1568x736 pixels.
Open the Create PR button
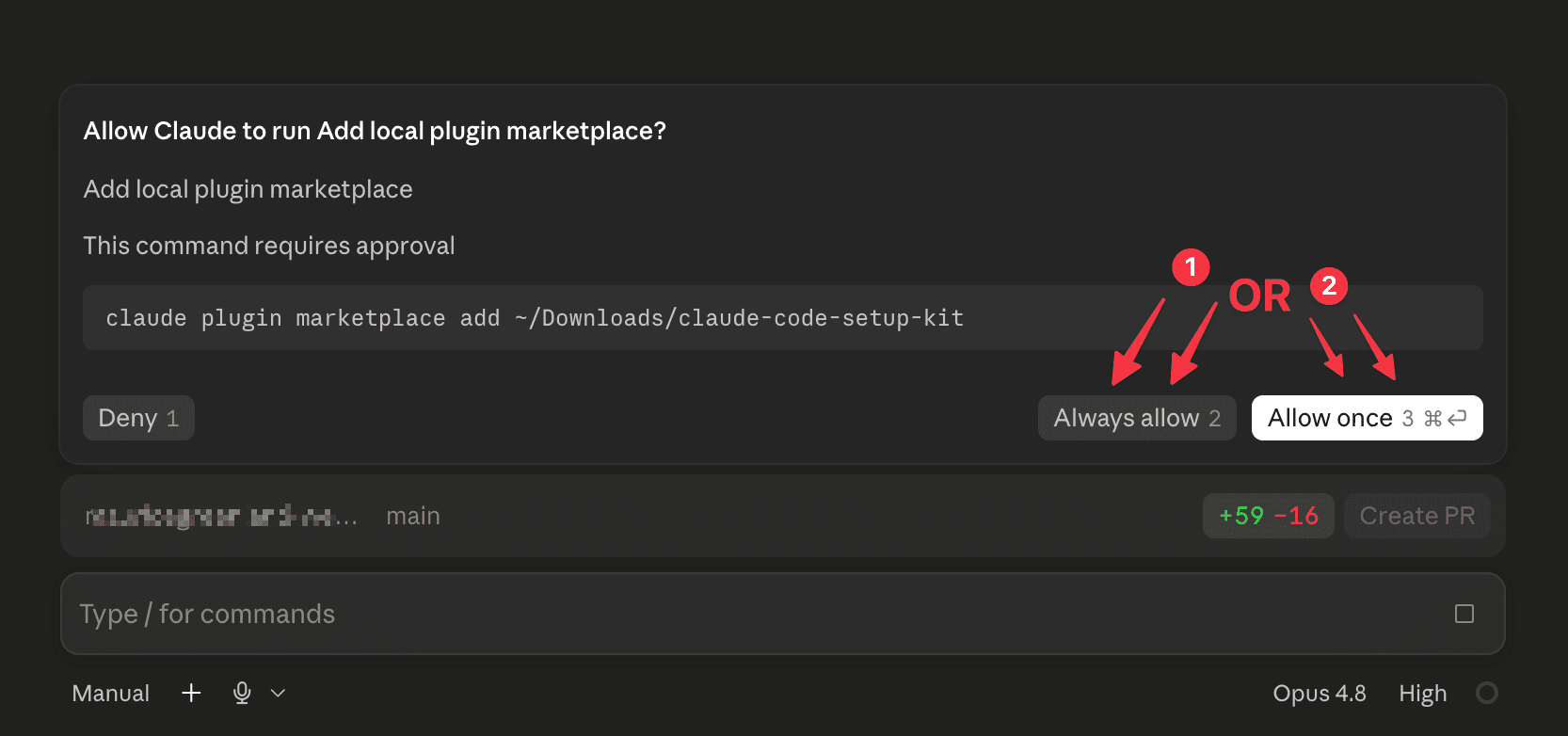(x=1417, y=516)
